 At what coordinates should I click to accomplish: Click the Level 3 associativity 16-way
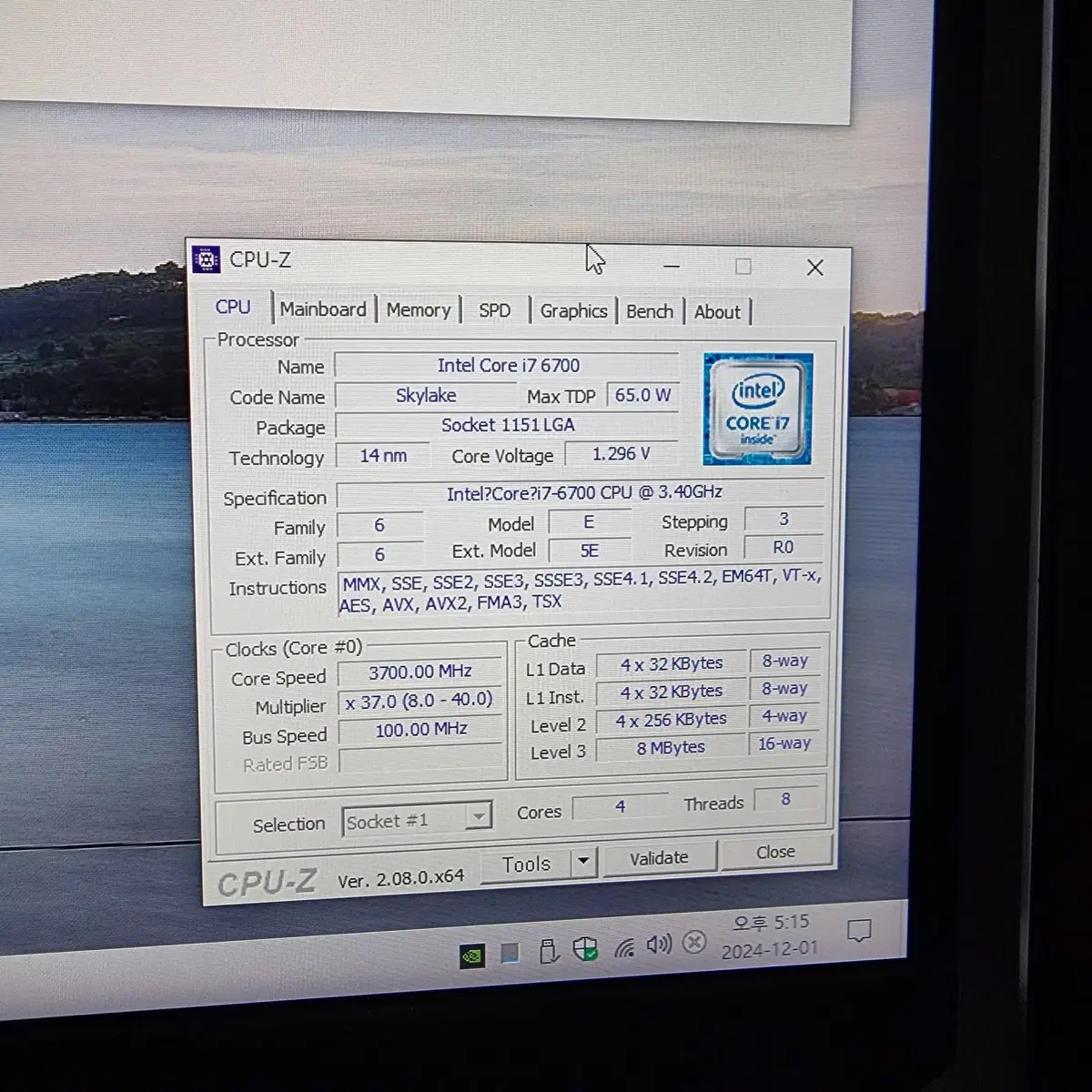point(784,743)
